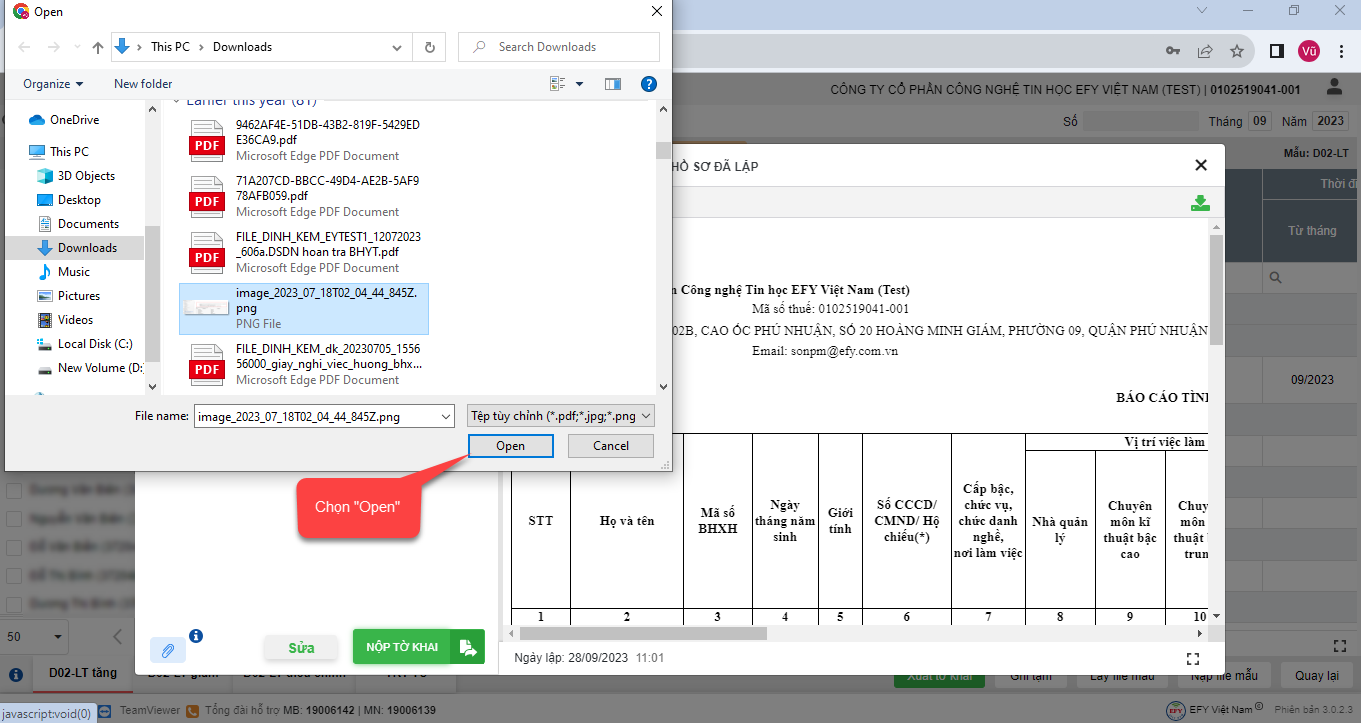
Task: Tick the first visible row checkbox
Action: coord(15,491)
